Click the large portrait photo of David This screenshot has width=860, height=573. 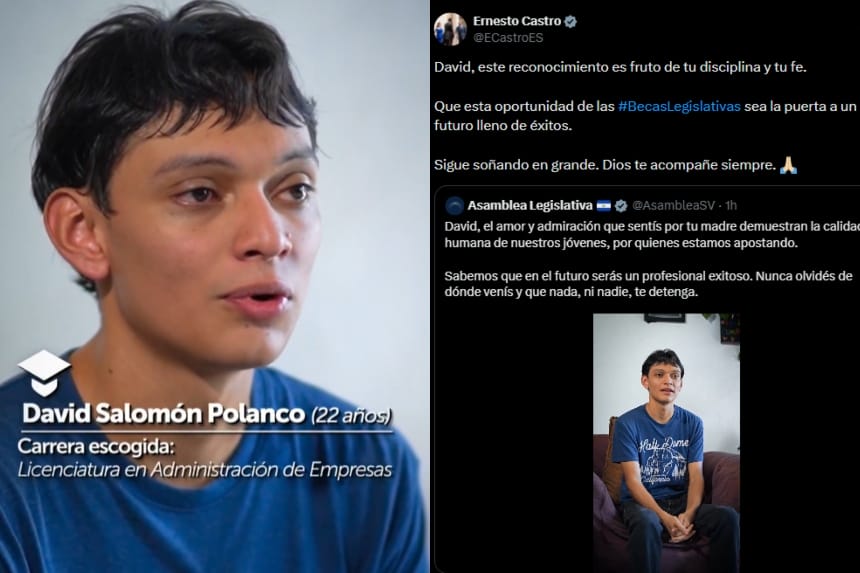pyautogui.click(x=214, y=286)
